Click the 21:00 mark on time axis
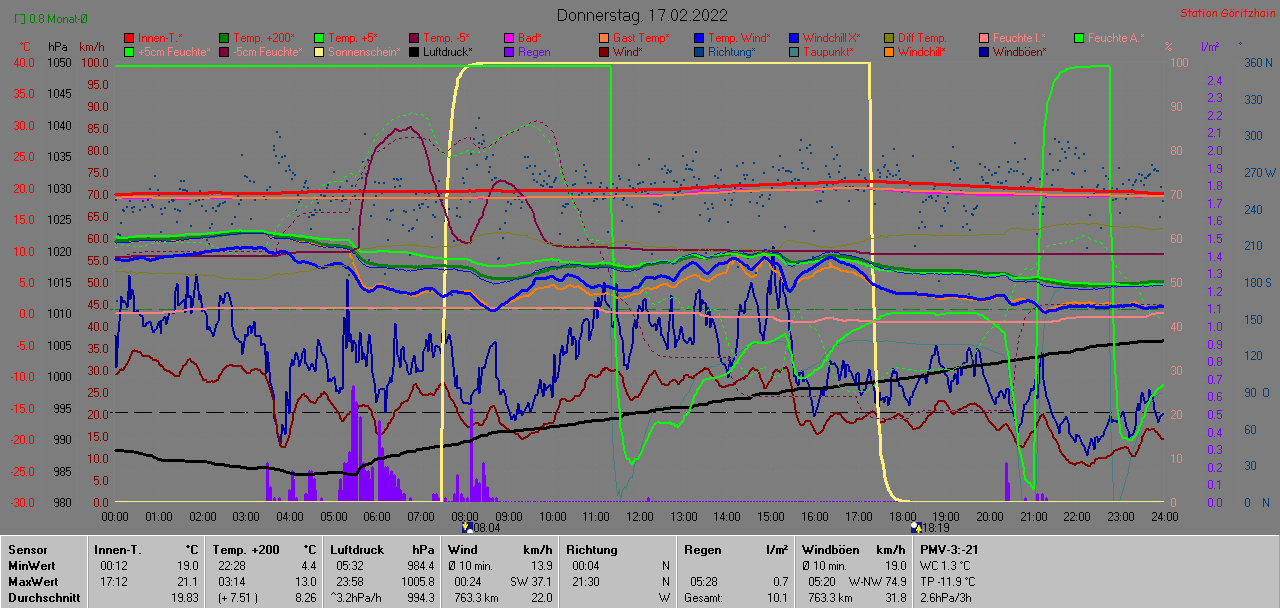 [x=1033, y=517]
